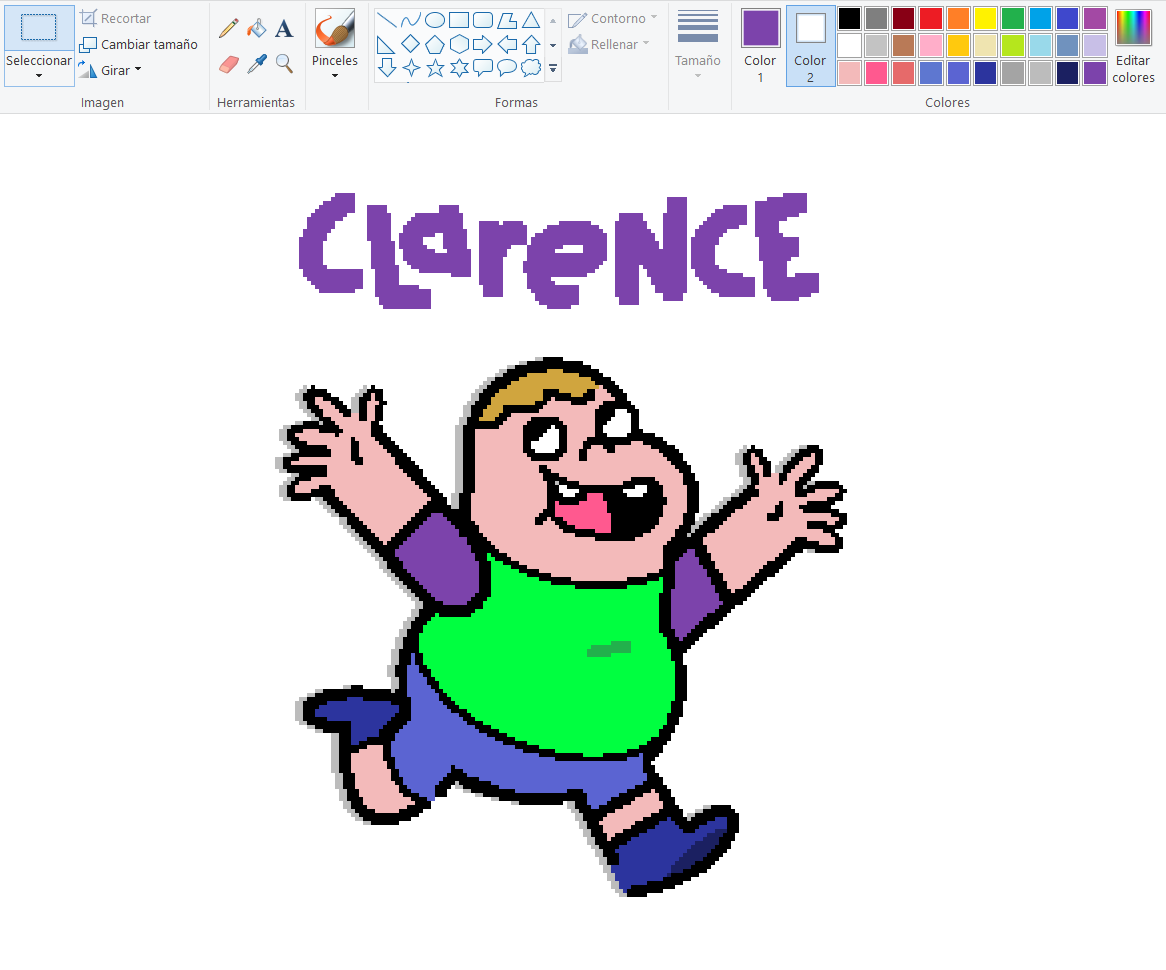Image resolution: width=1166 pixels, height=970 pixels.
Task: Select the Fill with color bucket tool
Action: coord(257,28)
